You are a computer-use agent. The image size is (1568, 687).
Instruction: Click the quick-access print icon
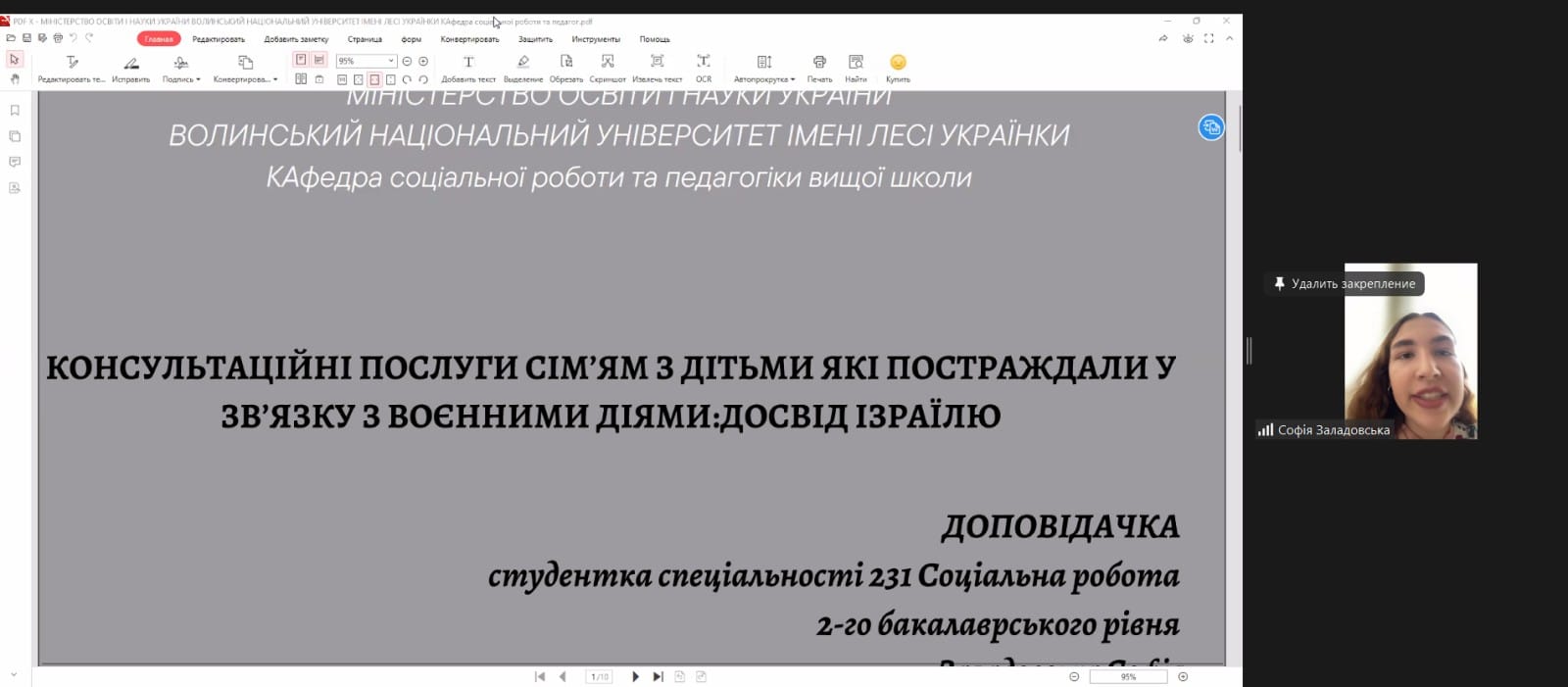click(58, 38)
